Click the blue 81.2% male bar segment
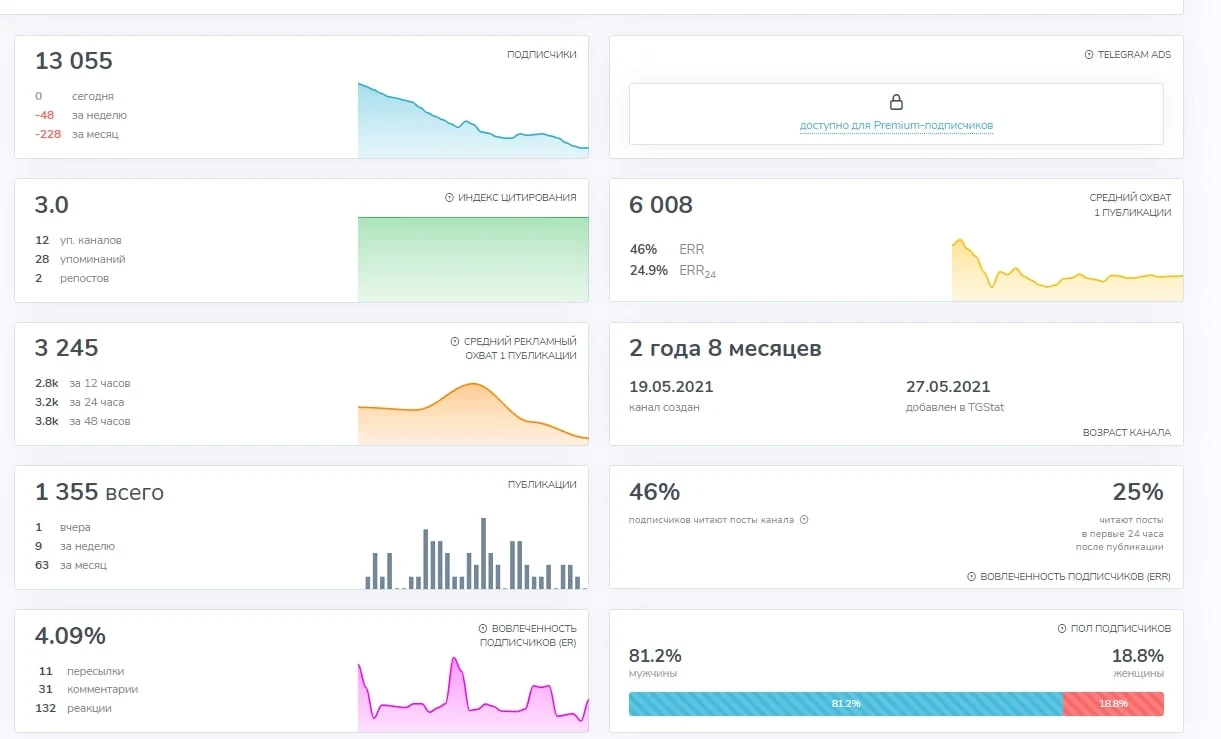This screenshot has height=739, width=1221. pos(845,704)
